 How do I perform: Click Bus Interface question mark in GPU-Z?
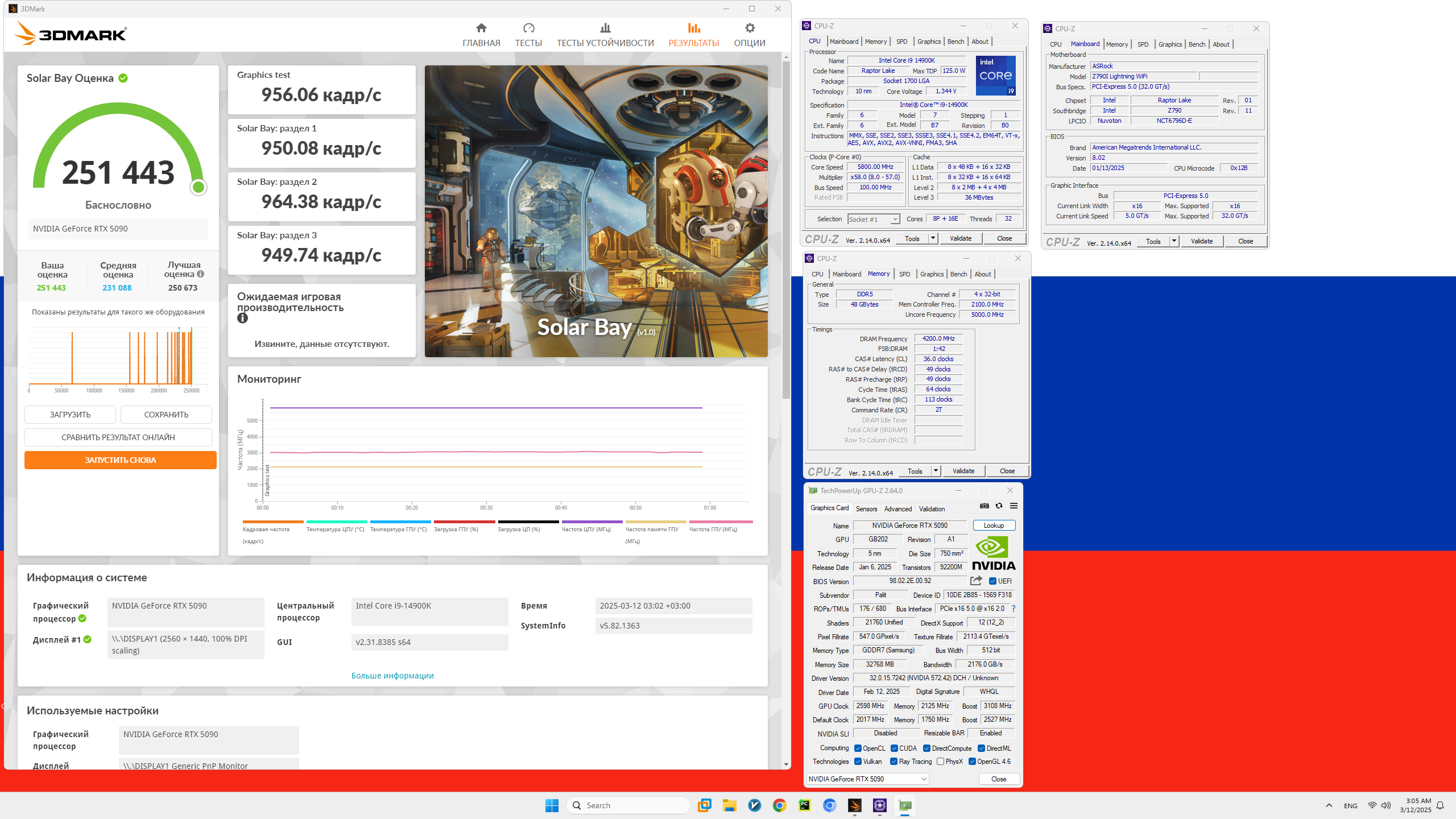click(1014, 609)
